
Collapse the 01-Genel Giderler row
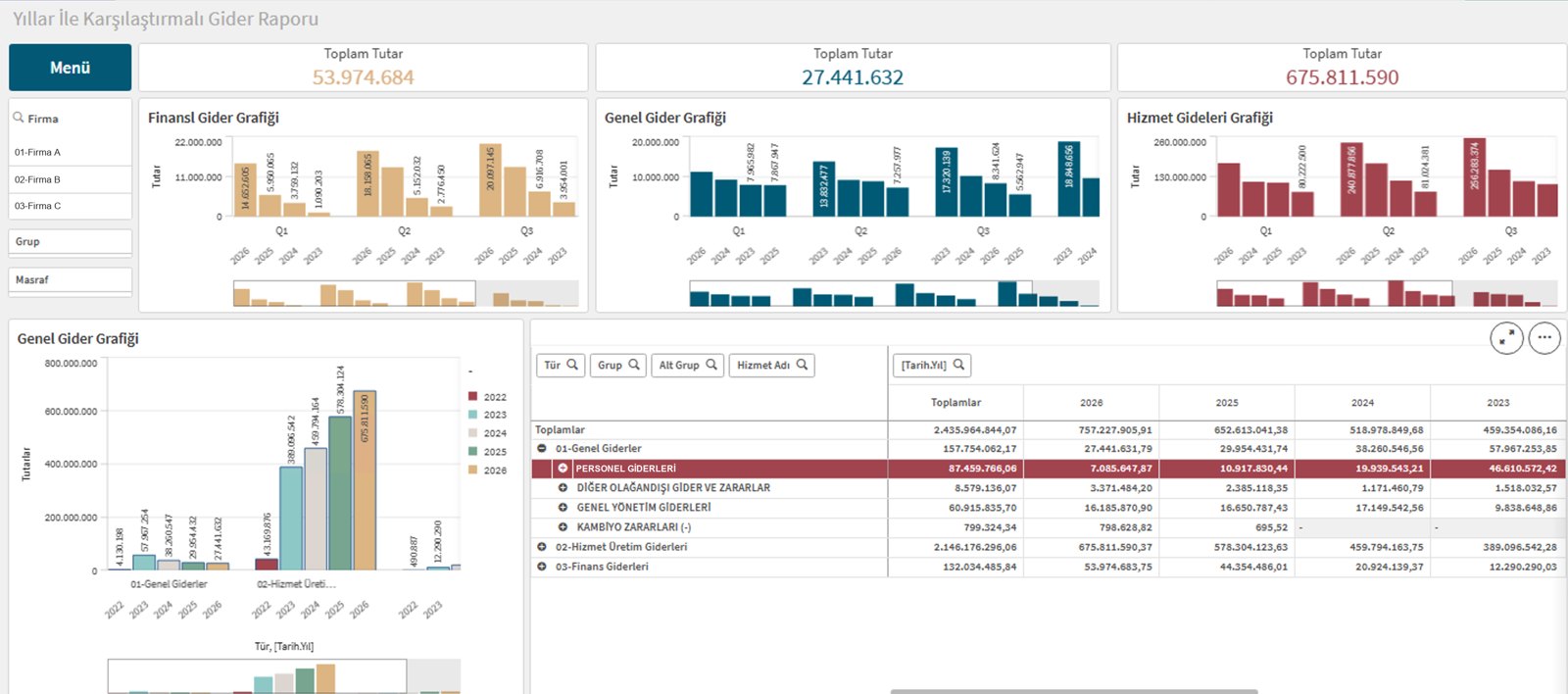tap(542, 448)
